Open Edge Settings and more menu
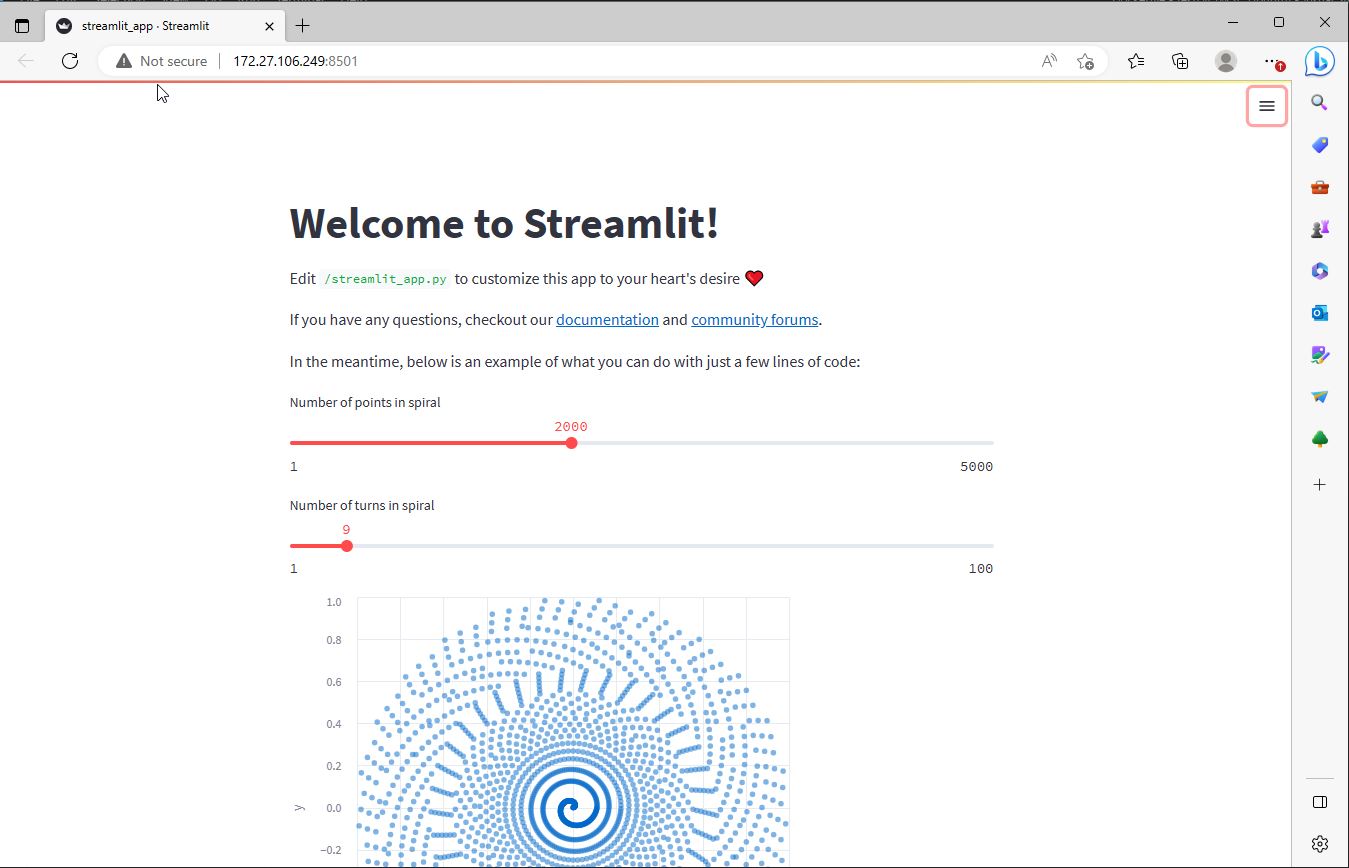Screen dimensions: 1349x868 pos(1272,61)
